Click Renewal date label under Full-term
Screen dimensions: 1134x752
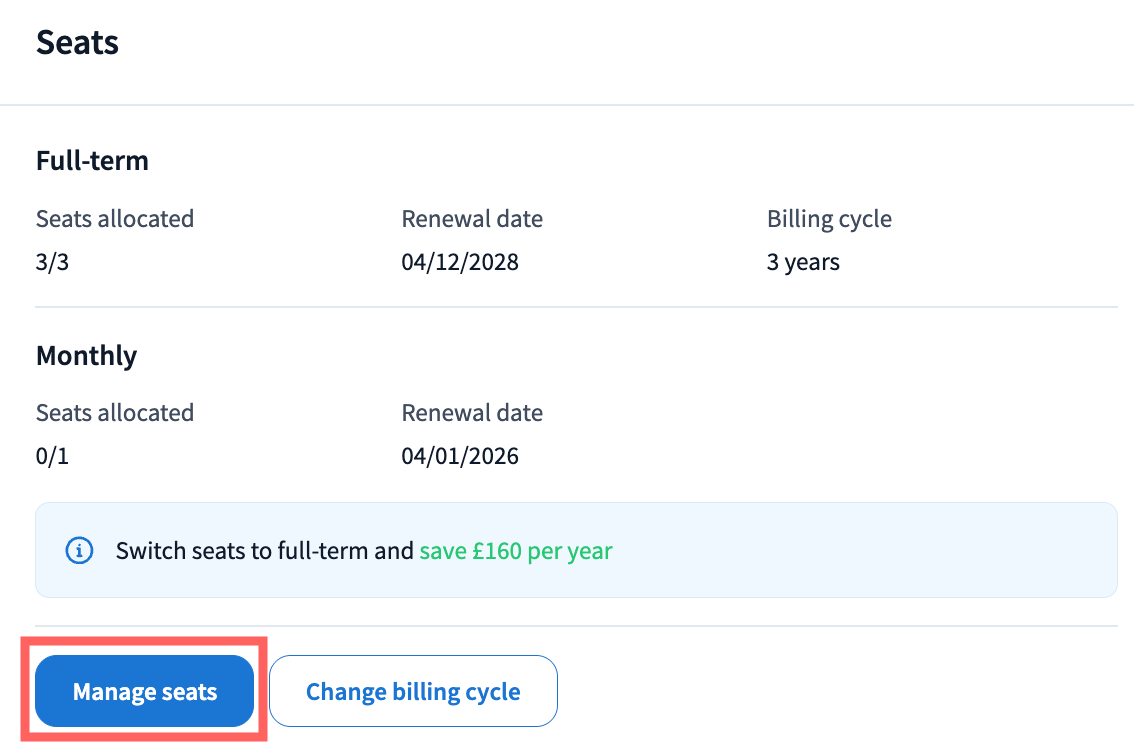[472, 219]
